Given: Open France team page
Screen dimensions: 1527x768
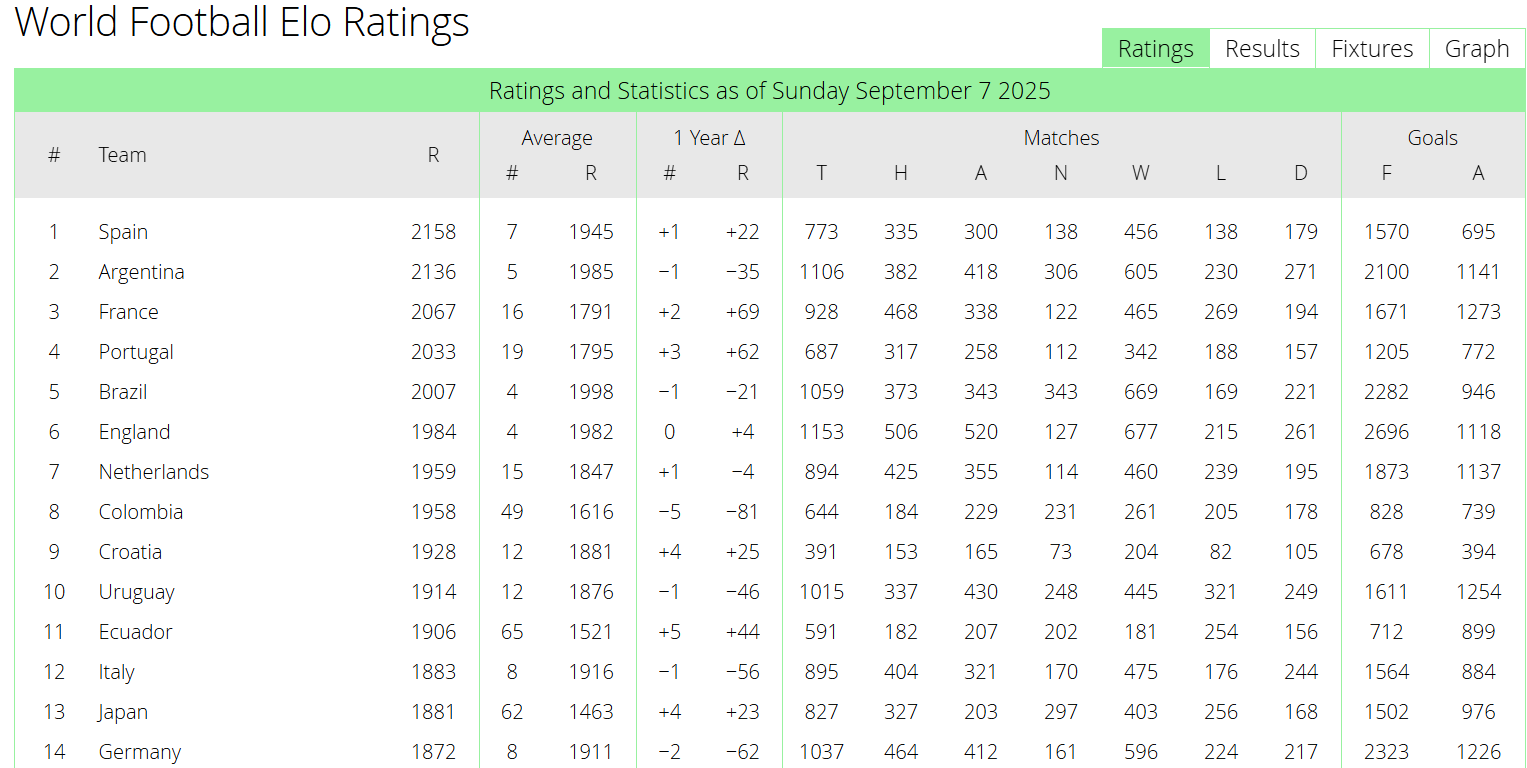Looking at the screenshot, I should pos(128,312).
